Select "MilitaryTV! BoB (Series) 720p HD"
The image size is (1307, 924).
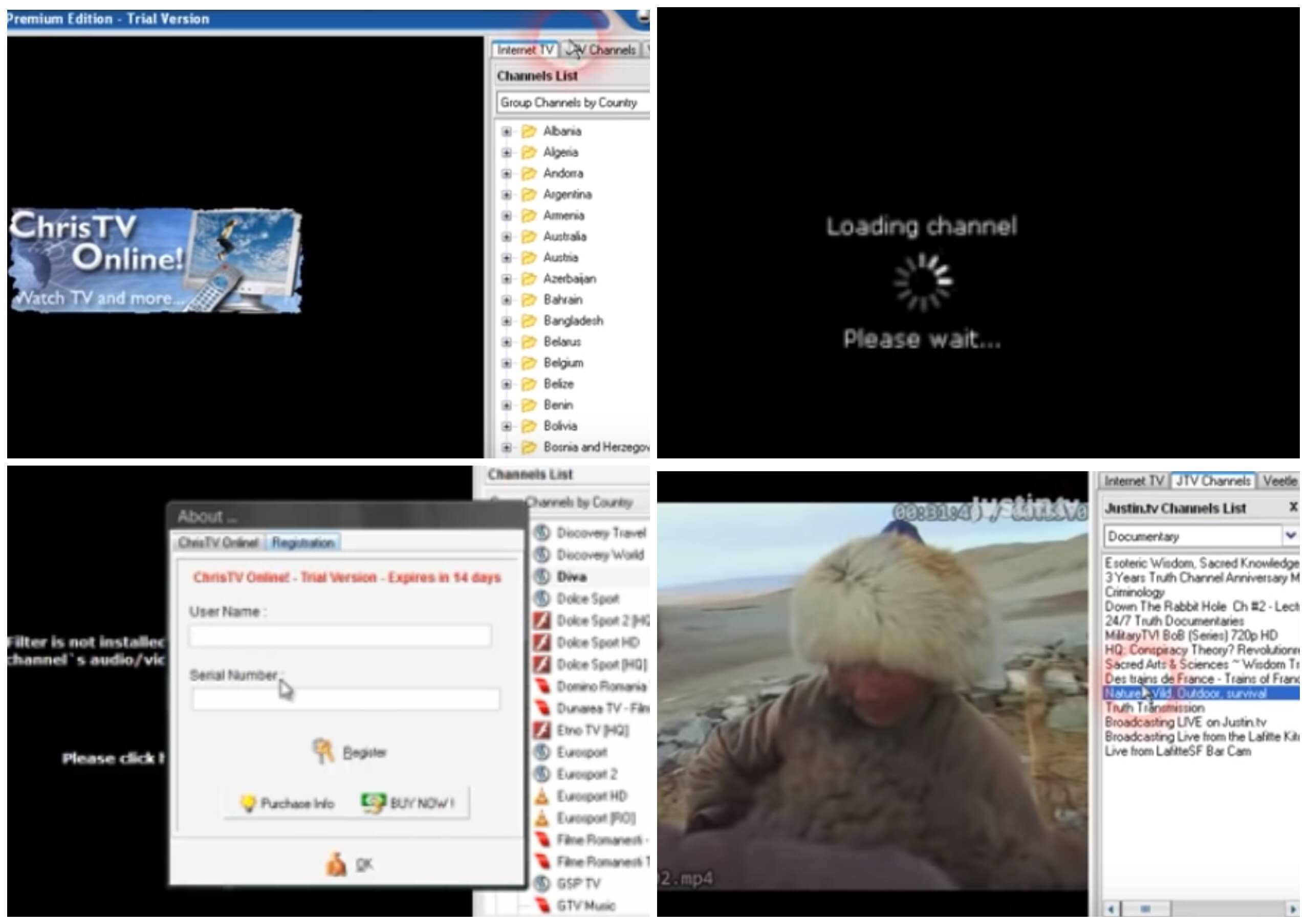coord(1191,635)
